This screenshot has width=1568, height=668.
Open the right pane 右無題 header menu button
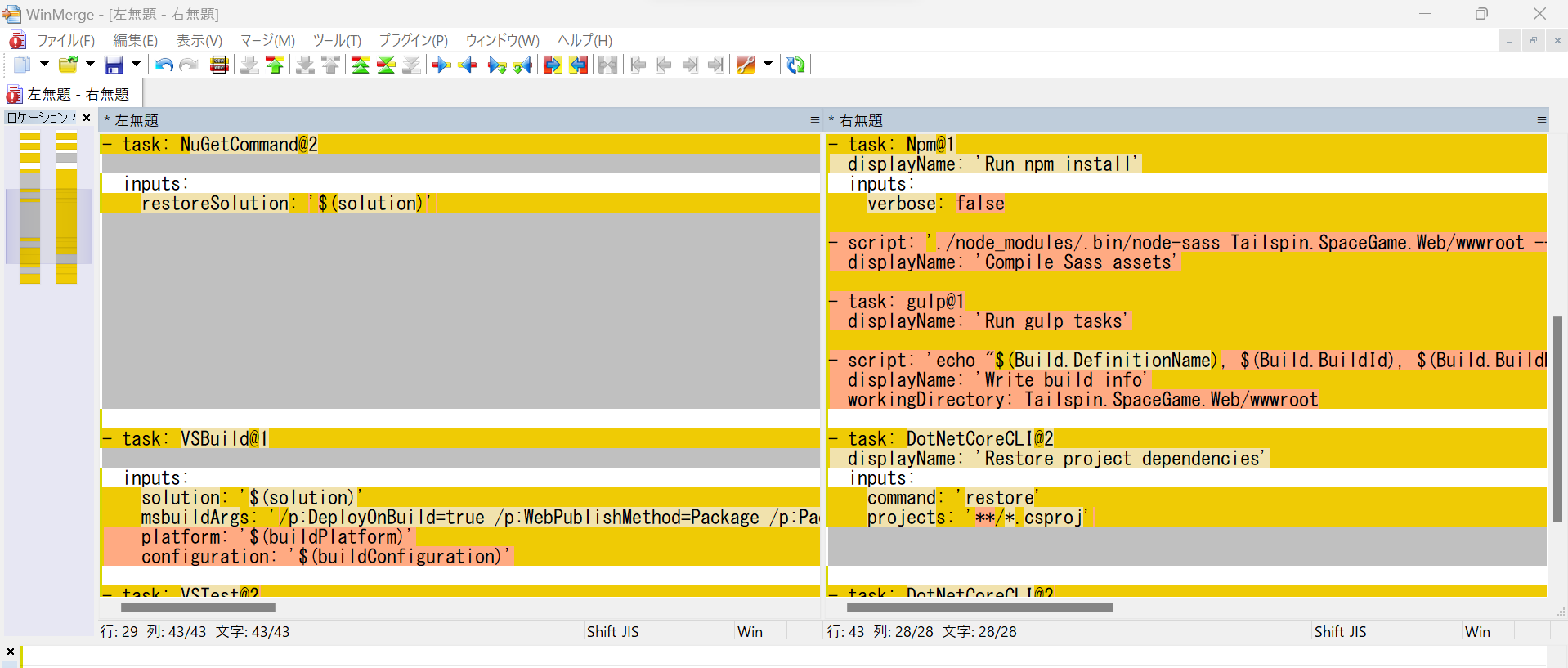point(1541,120)
